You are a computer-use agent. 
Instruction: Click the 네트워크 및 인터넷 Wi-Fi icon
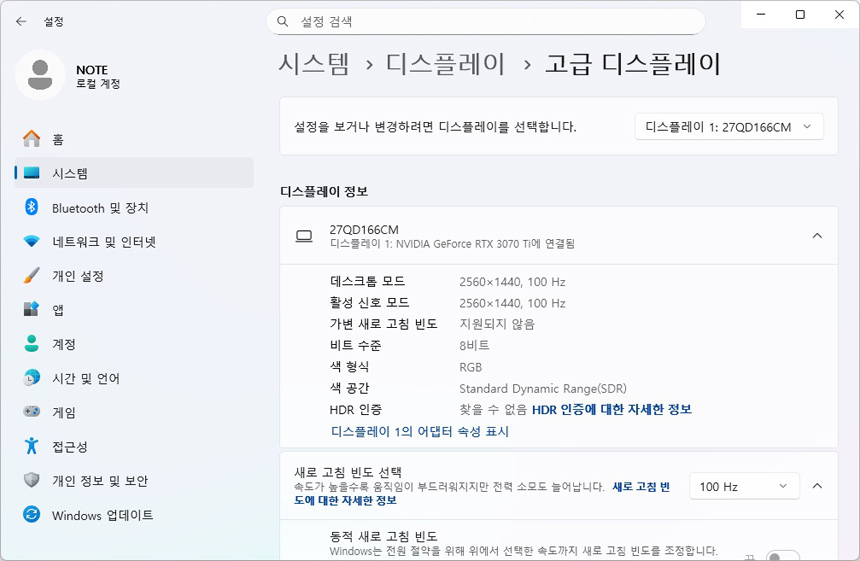32,242
